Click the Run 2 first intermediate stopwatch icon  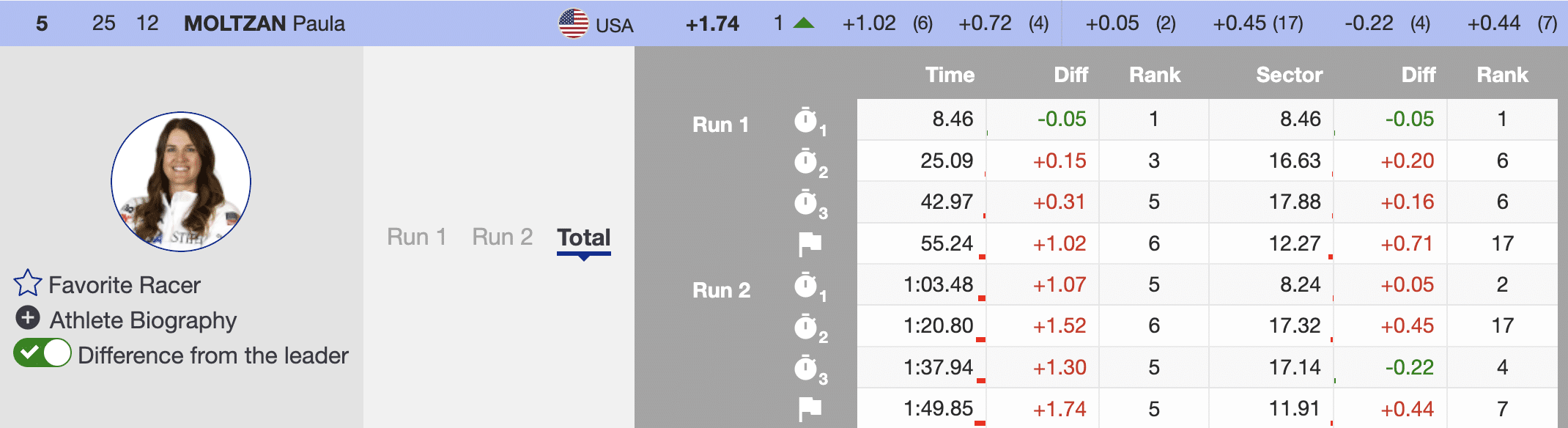click(807, 286)
